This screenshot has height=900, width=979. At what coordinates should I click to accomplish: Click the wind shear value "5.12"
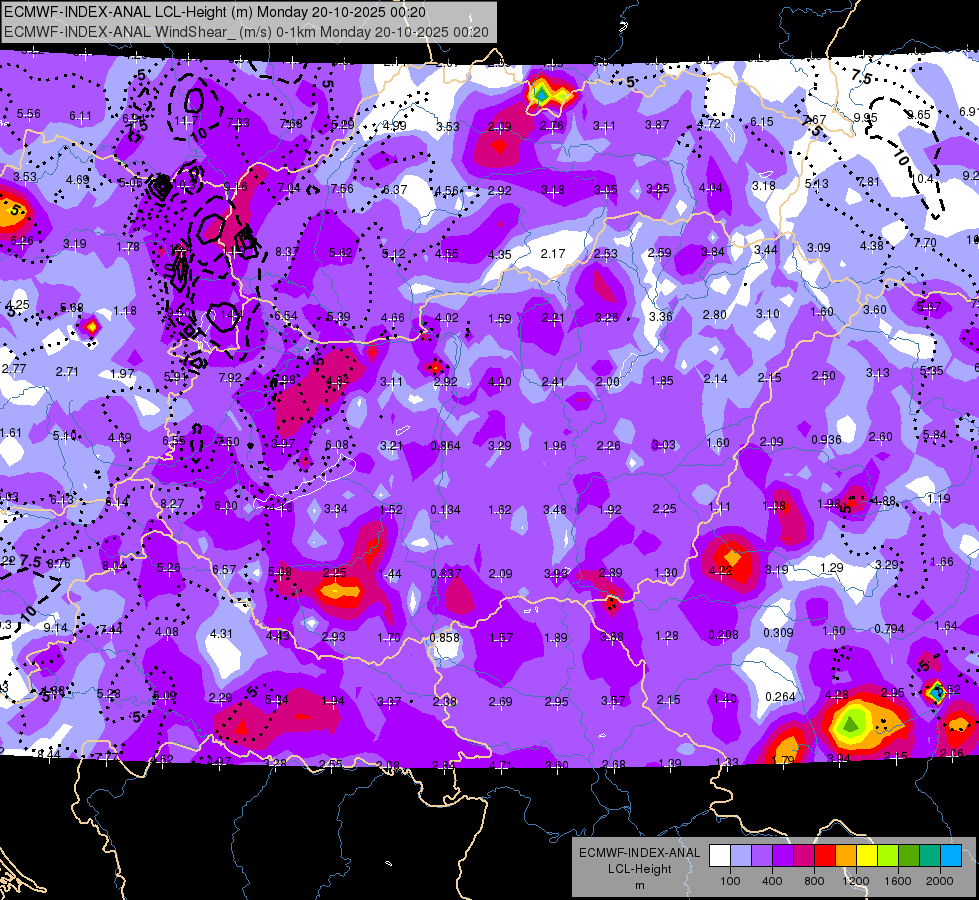pyautogui.click(x=393, y=254)
